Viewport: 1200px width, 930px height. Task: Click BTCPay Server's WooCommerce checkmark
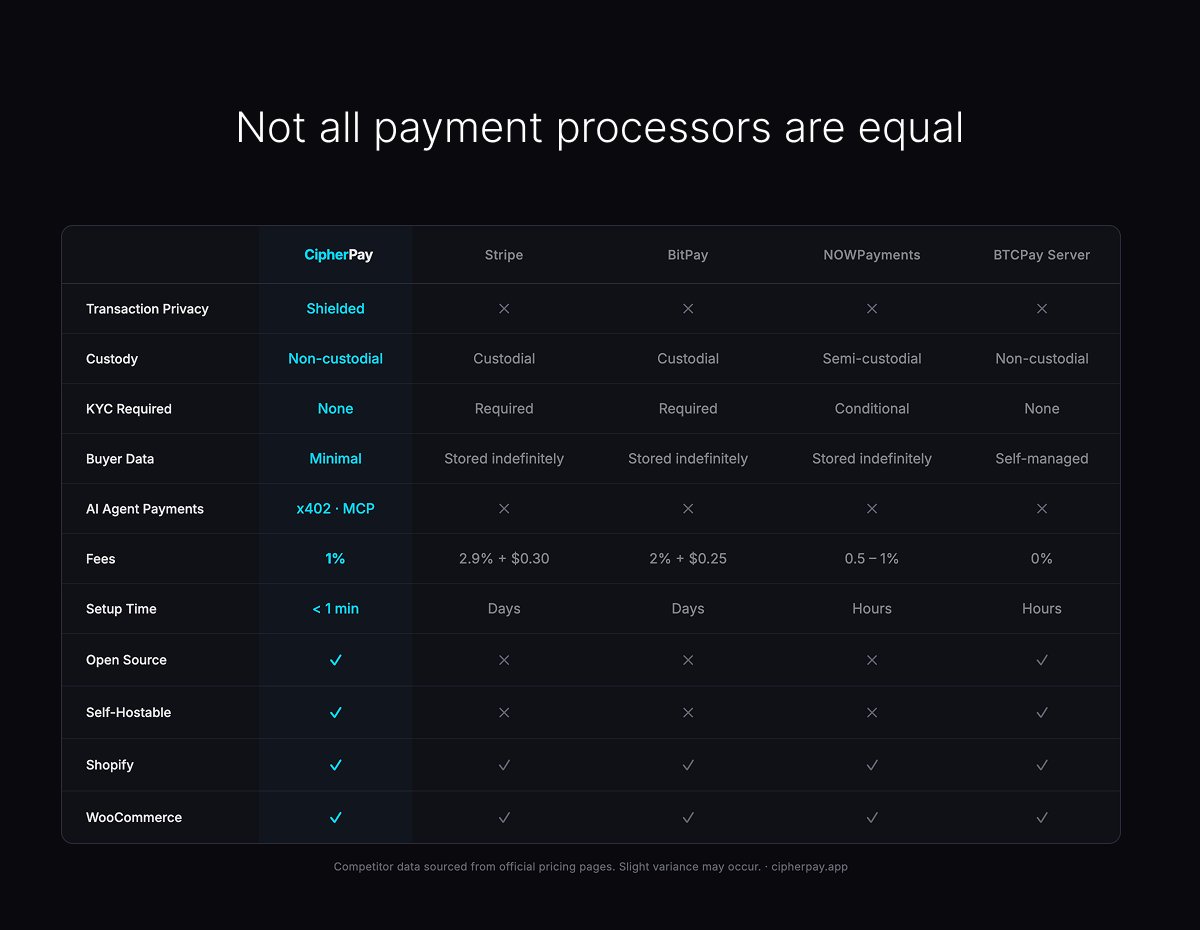(x=1042, y=818)
